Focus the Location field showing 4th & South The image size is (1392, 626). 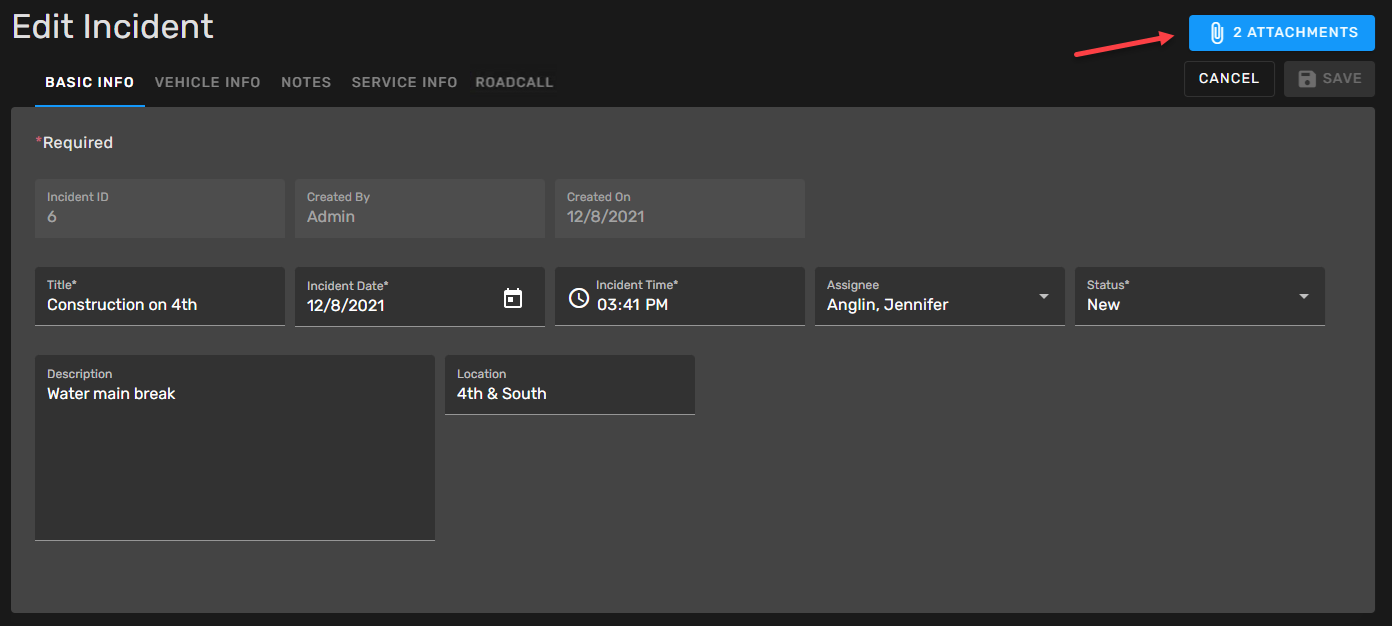569,394
